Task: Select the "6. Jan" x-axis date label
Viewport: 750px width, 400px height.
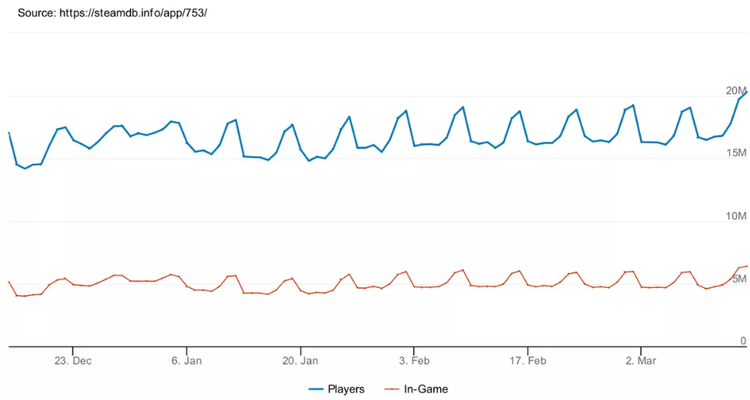Action: 187,359
